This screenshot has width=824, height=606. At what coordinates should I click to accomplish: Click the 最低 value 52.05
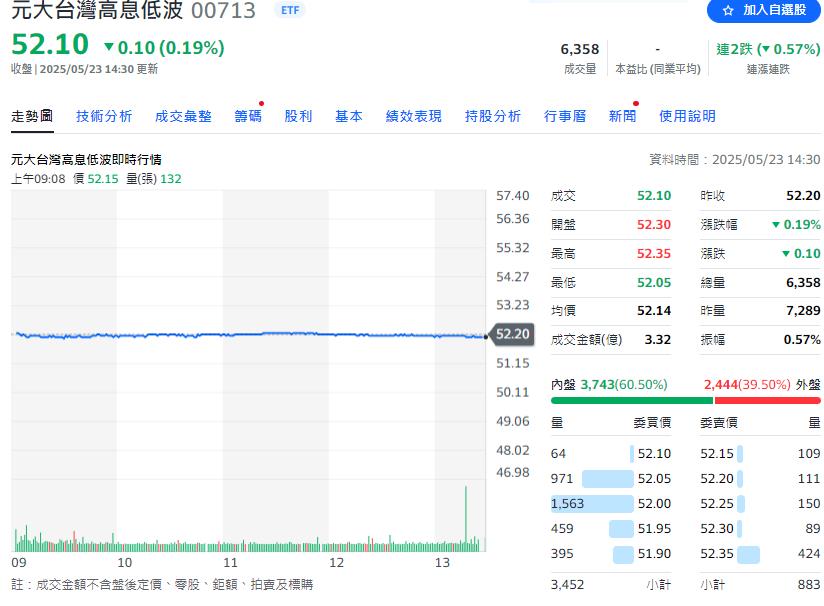(x=654, y=283)
